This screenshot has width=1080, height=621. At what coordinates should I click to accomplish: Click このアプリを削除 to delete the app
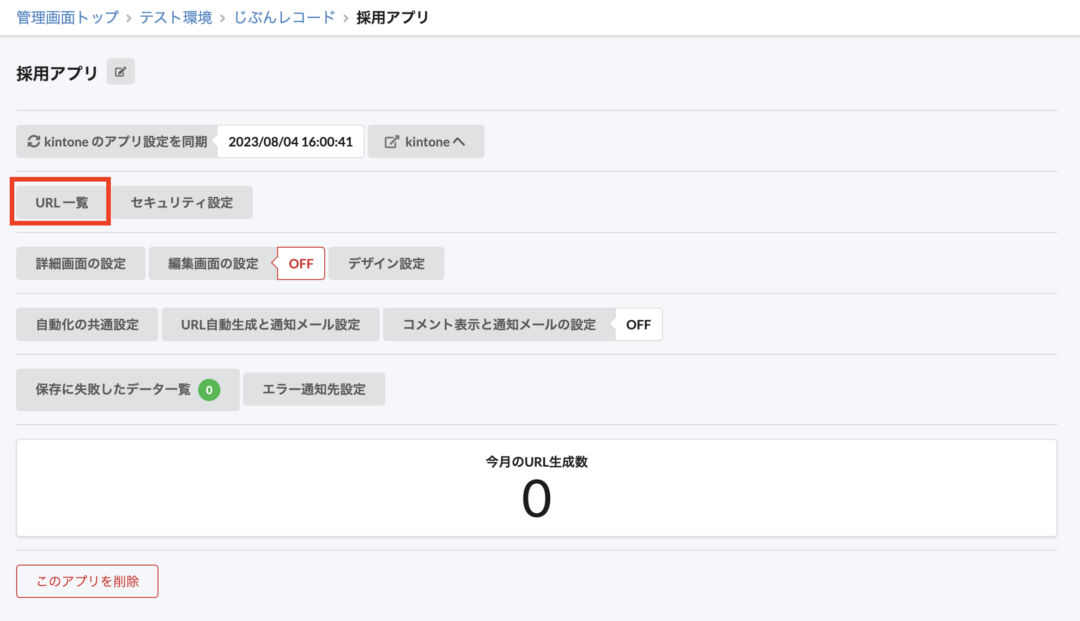[87, 581]
